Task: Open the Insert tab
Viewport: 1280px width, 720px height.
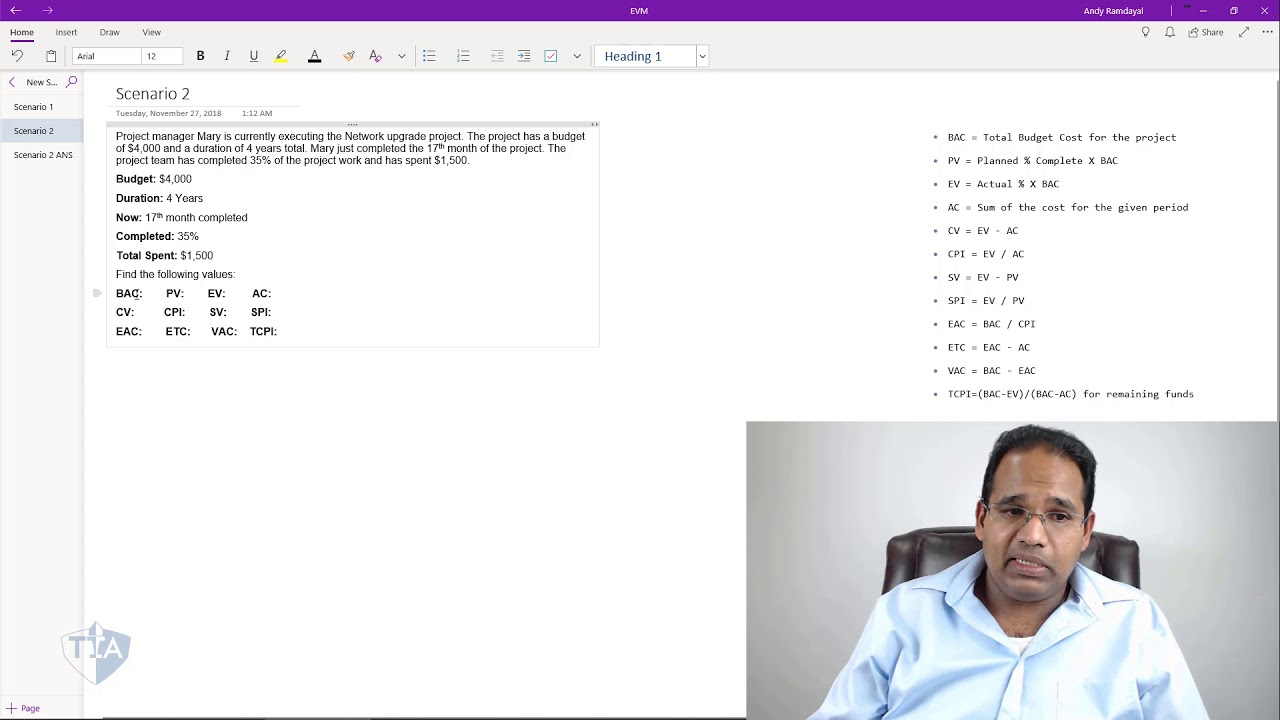Action: pos(66,32)
